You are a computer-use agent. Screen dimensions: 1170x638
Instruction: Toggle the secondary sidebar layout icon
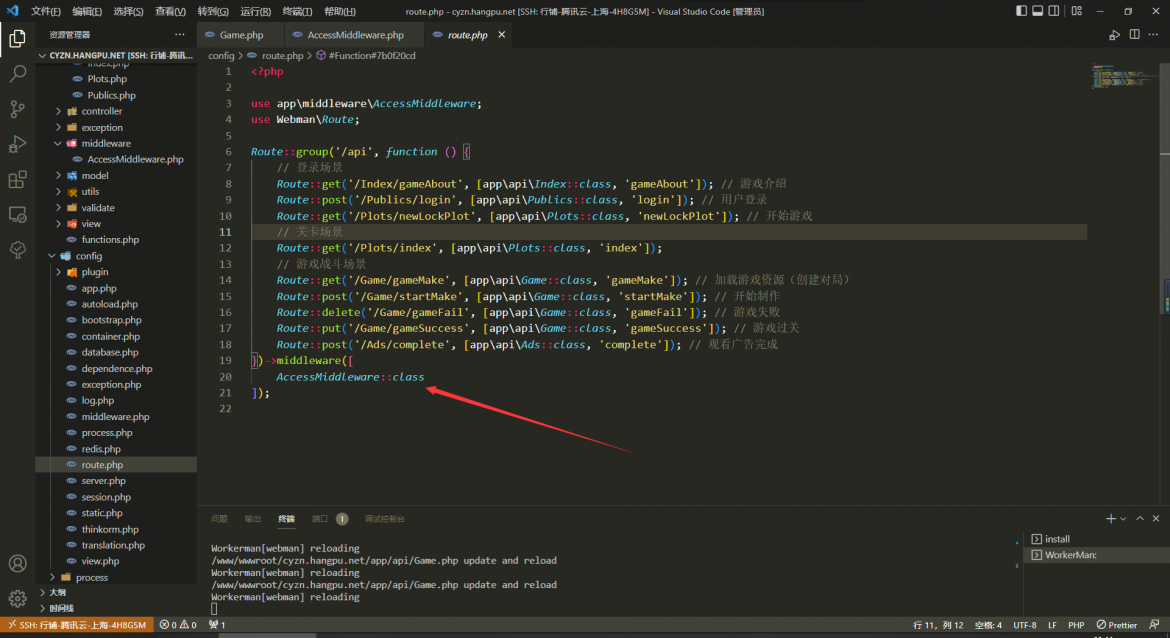coord(1054,11)
